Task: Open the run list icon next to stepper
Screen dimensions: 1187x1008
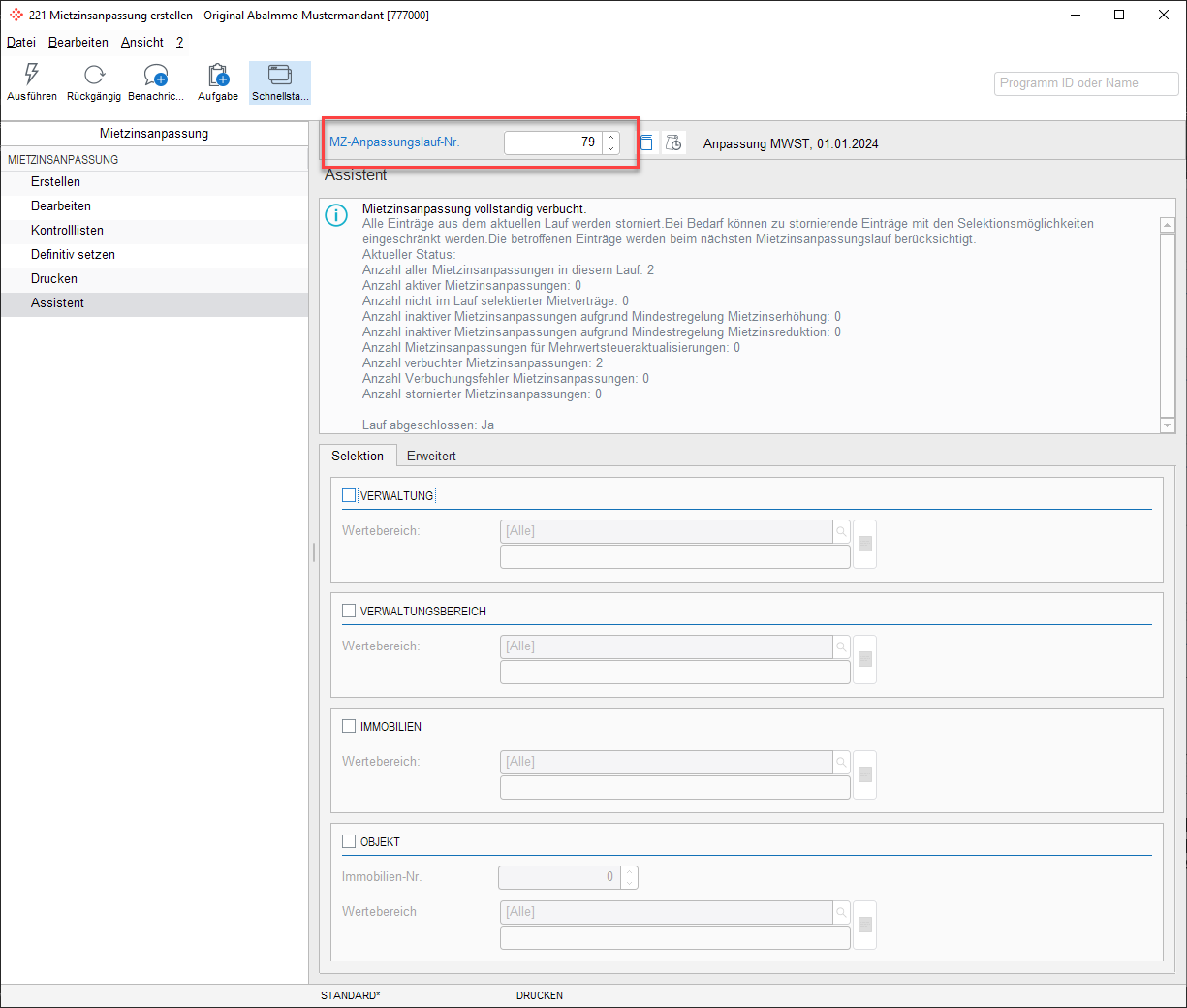Action: click(x=646, y=142)
